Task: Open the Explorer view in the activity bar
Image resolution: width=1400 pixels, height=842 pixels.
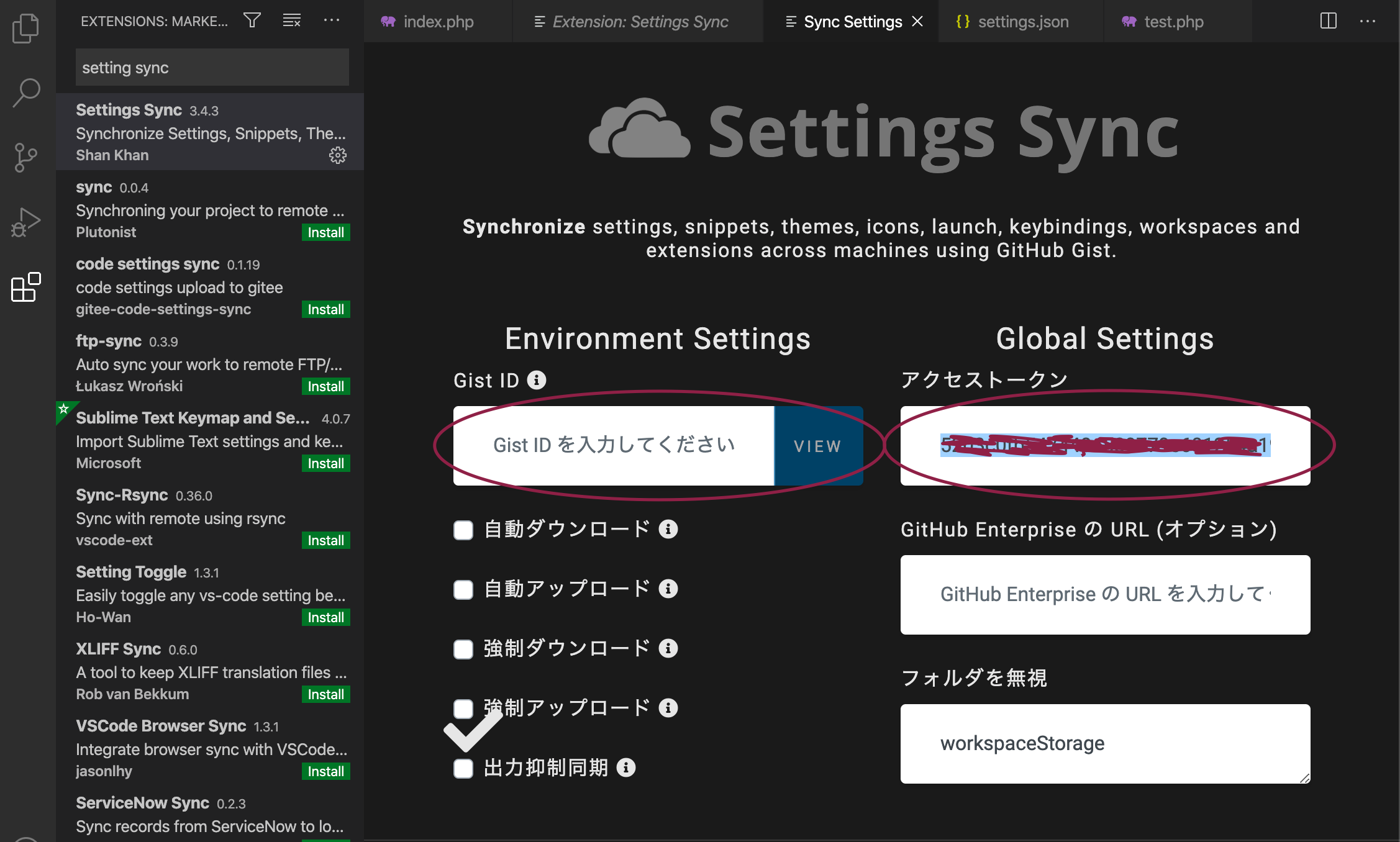Action: (x=25, y=28)
